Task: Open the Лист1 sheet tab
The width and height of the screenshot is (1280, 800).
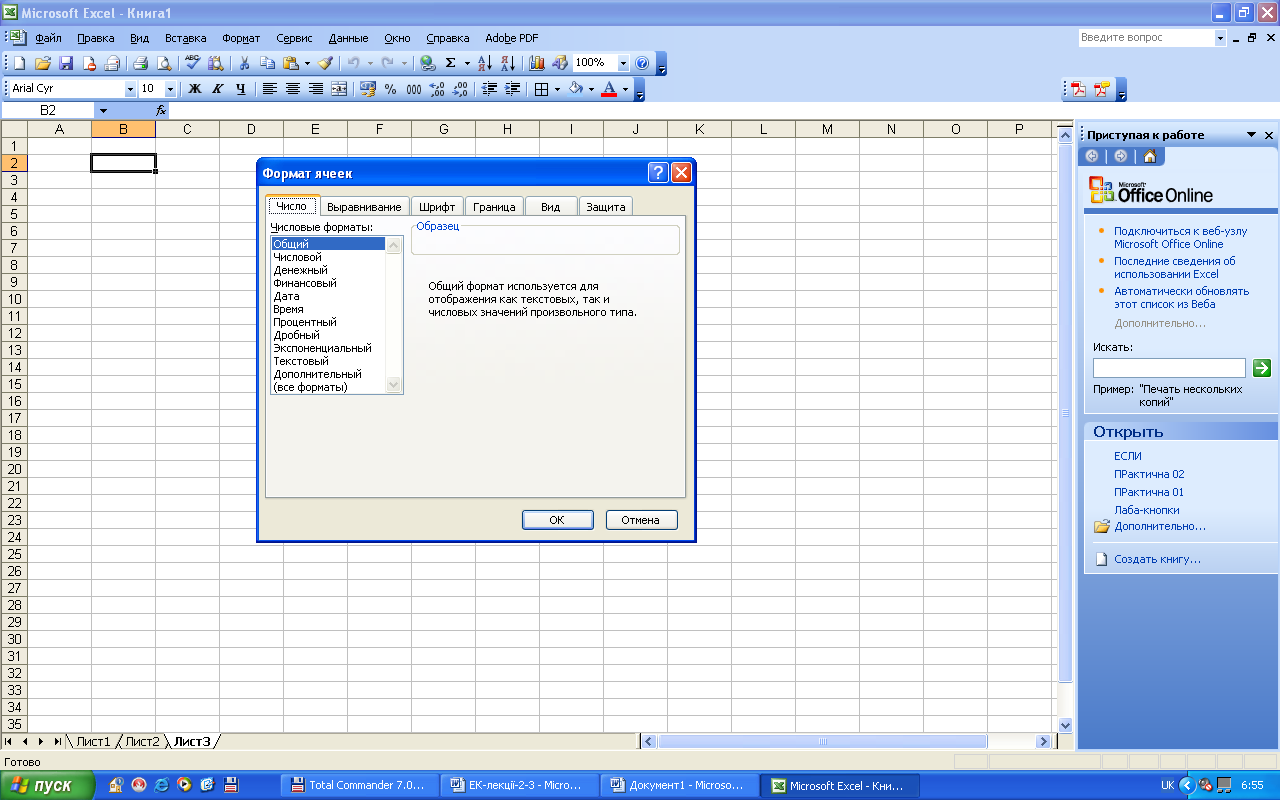Action: pos(93,741)
